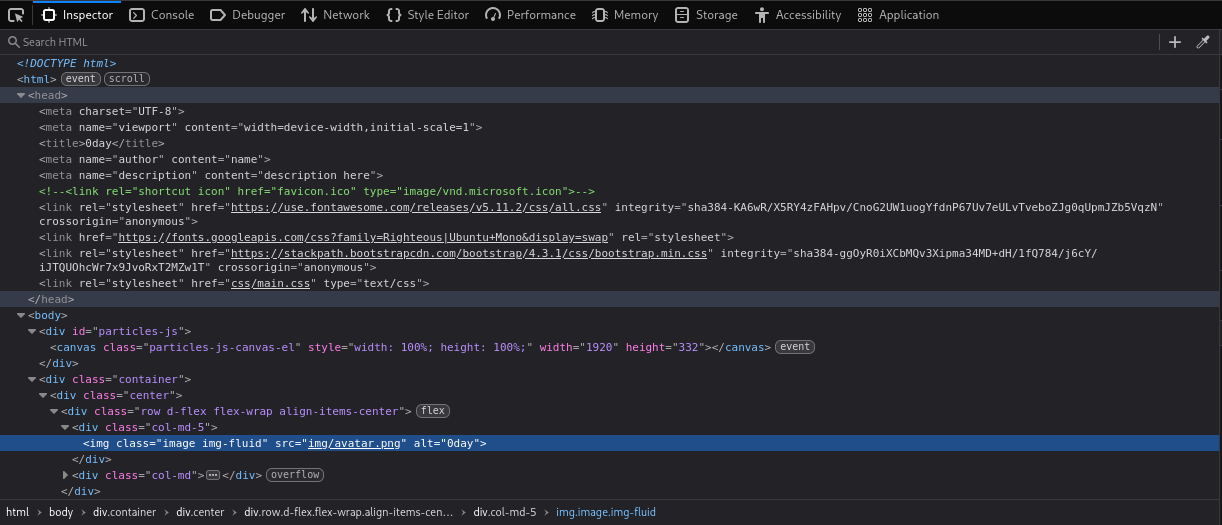
Task: Click the scroll badge on html element
Action: pyautogui.click(x=127, y=79)
